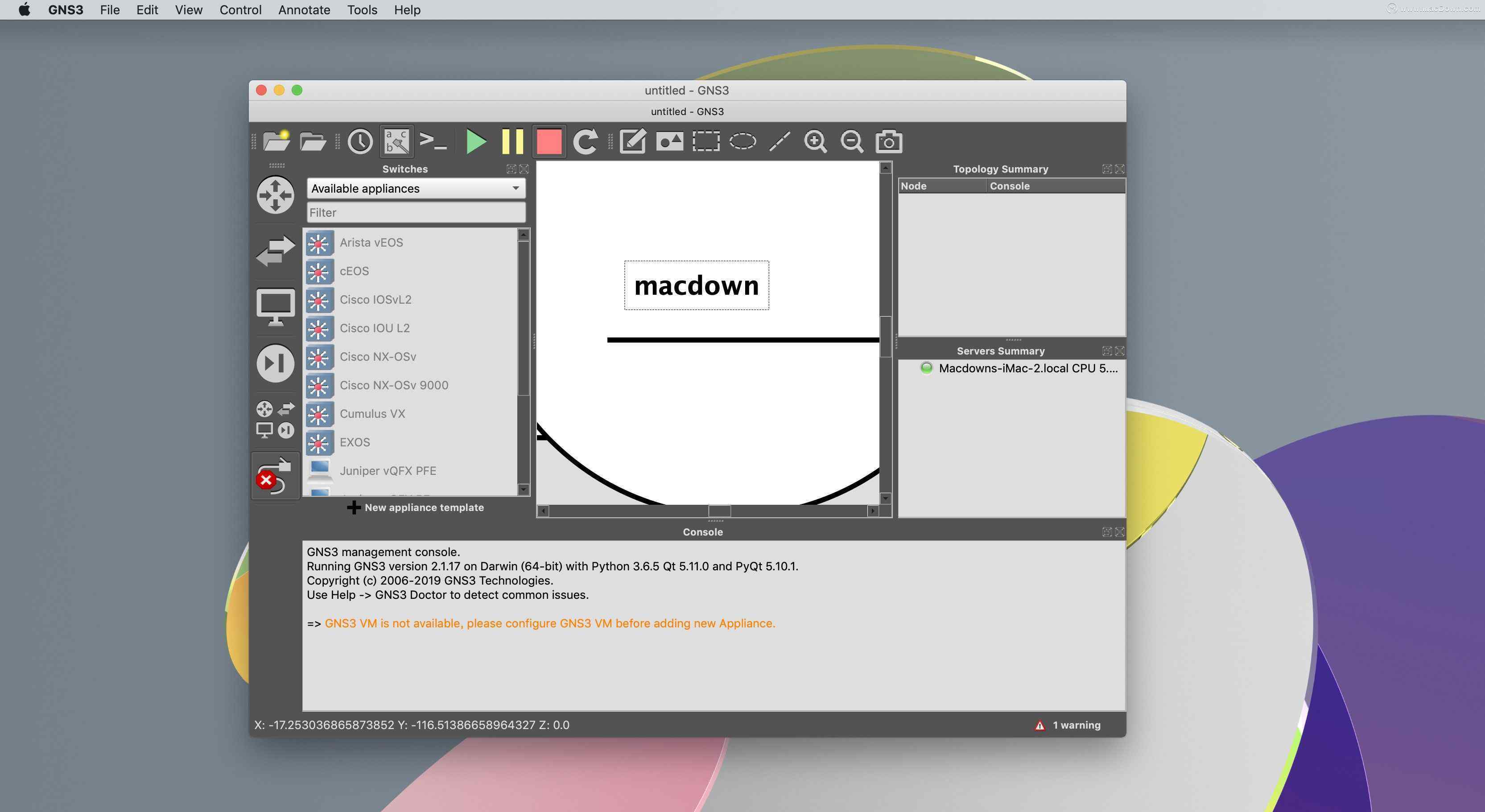The image size is (1485, 812).
Task: Click the Insert picture icon
Action: coord(669,141)
